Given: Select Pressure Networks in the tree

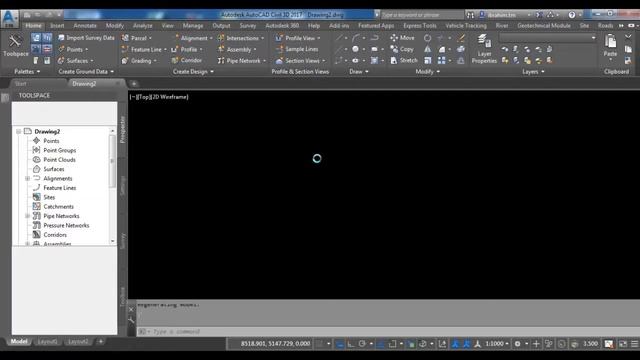Looking at the screenshot, I should click(66, 225).
